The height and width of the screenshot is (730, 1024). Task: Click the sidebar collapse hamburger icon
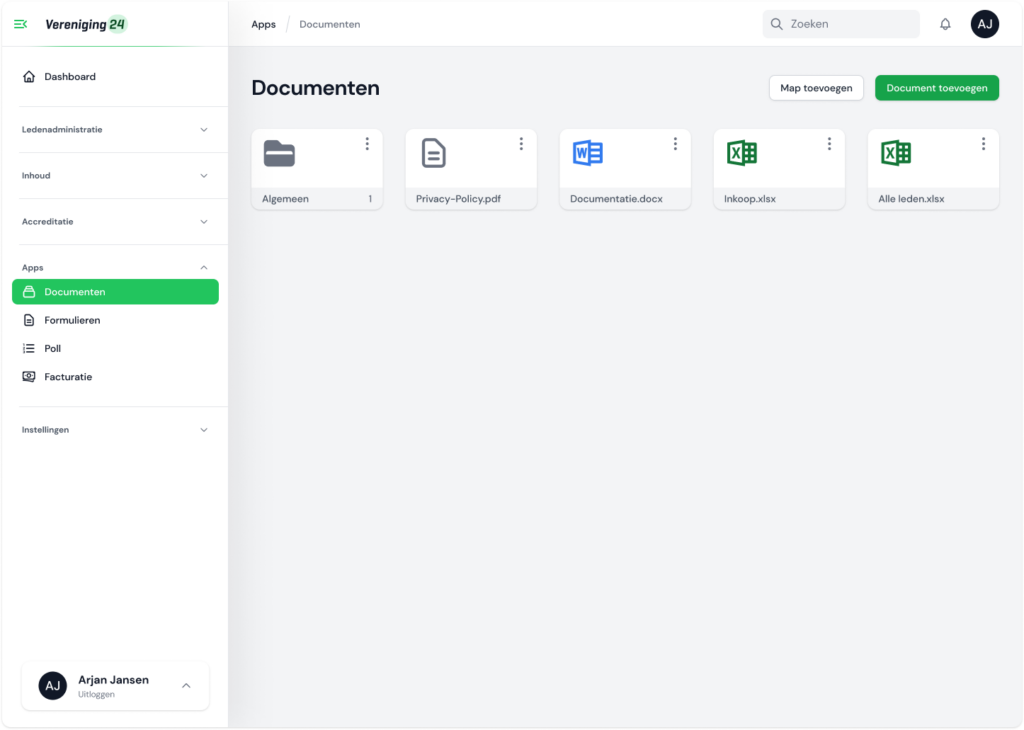point(20,24)
